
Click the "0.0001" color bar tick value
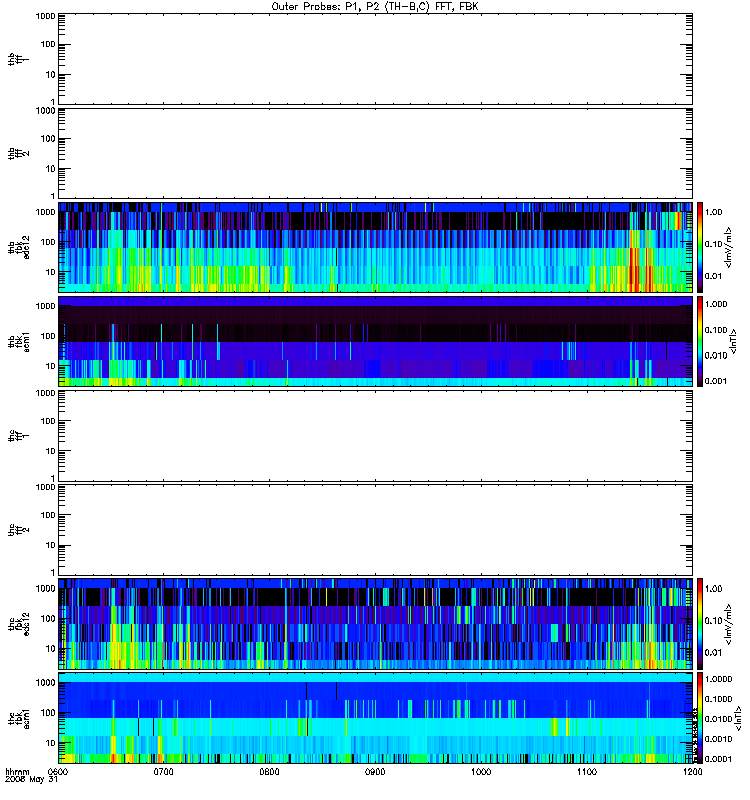(x=718, y=759)
